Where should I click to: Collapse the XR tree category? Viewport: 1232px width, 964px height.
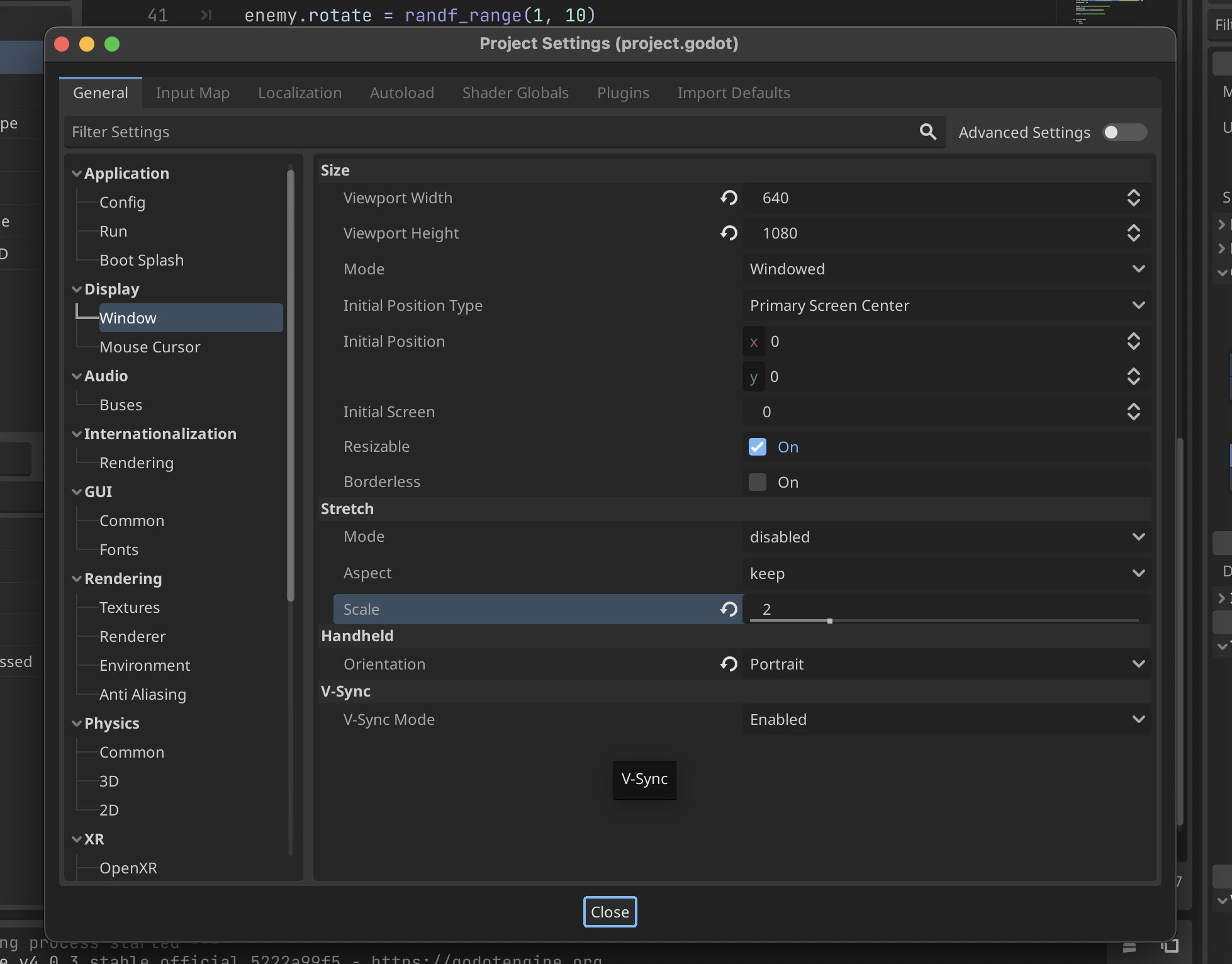[x=77, y=839]
